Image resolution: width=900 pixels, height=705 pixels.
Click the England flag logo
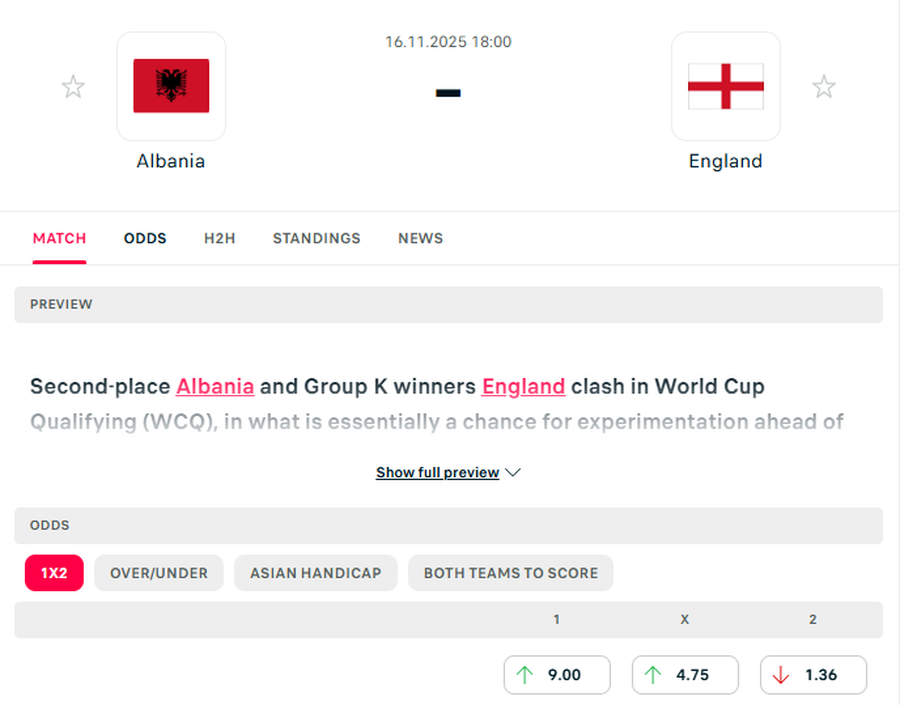(725, 86)
